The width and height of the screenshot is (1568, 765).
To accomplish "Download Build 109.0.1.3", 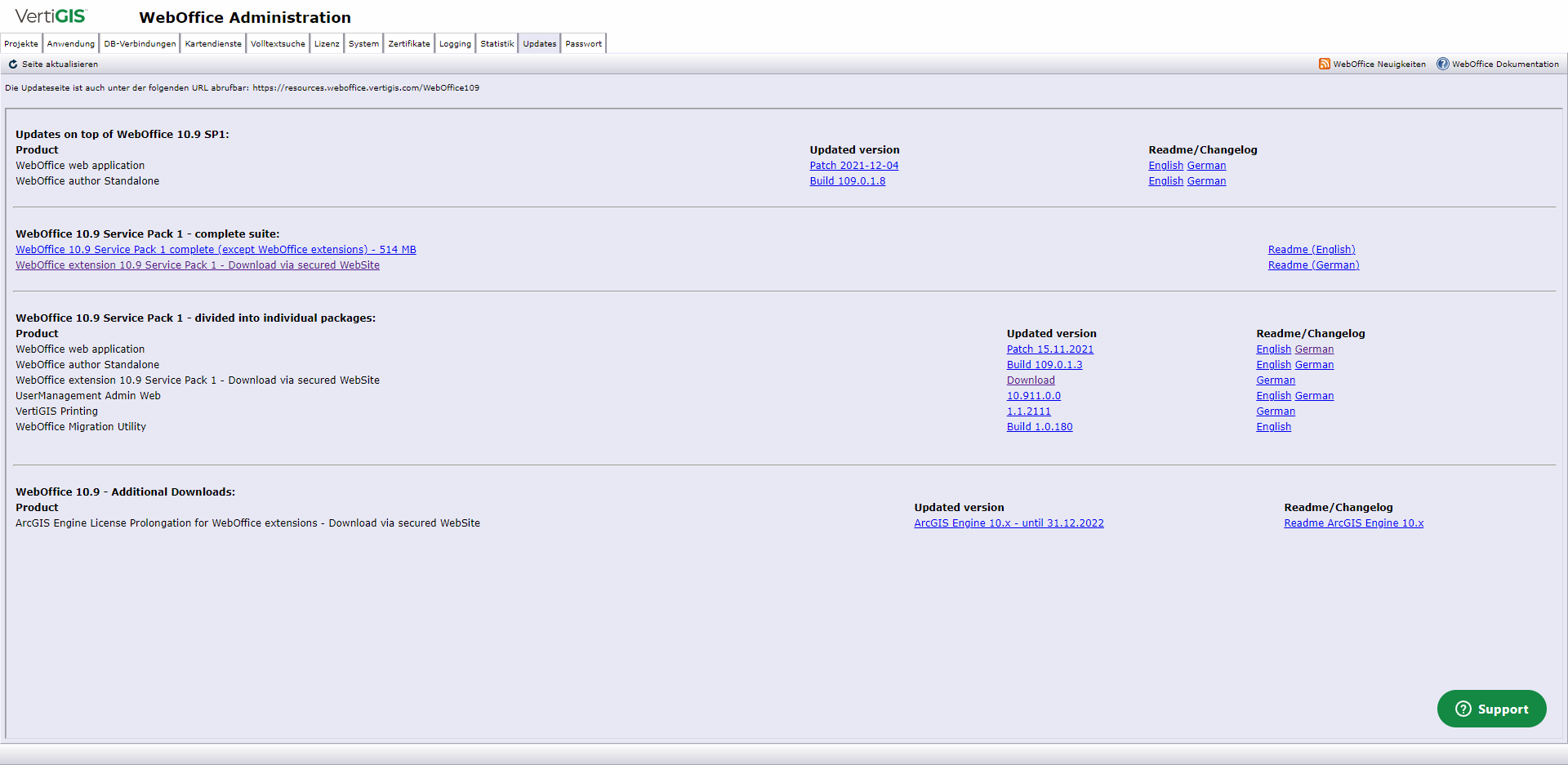I will (x=1045, y=364).
